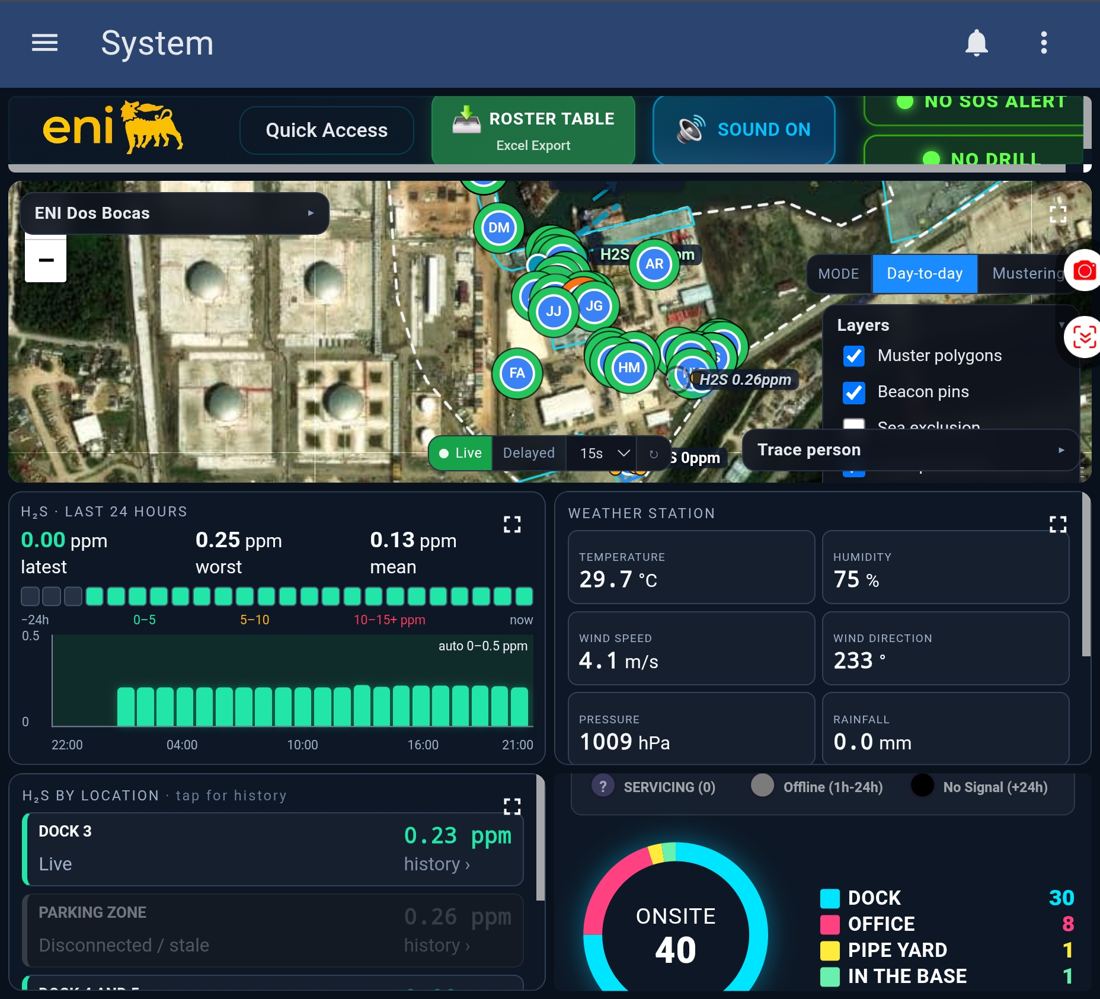Click the 0.25 ppm worst value
The width and height of the screenshot is (1100, 999).
(x=239, y=540)
